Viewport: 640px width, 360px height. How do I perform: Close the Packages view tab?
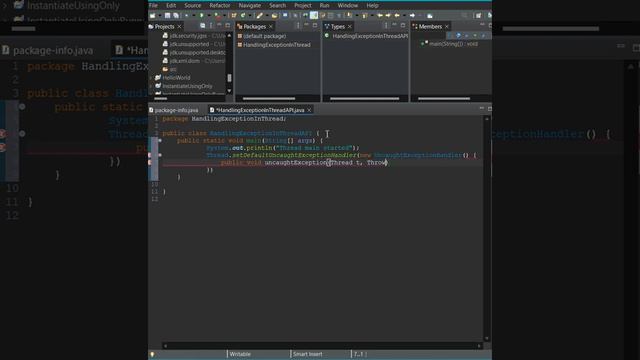pyautogui.click(x=271, y=27)
